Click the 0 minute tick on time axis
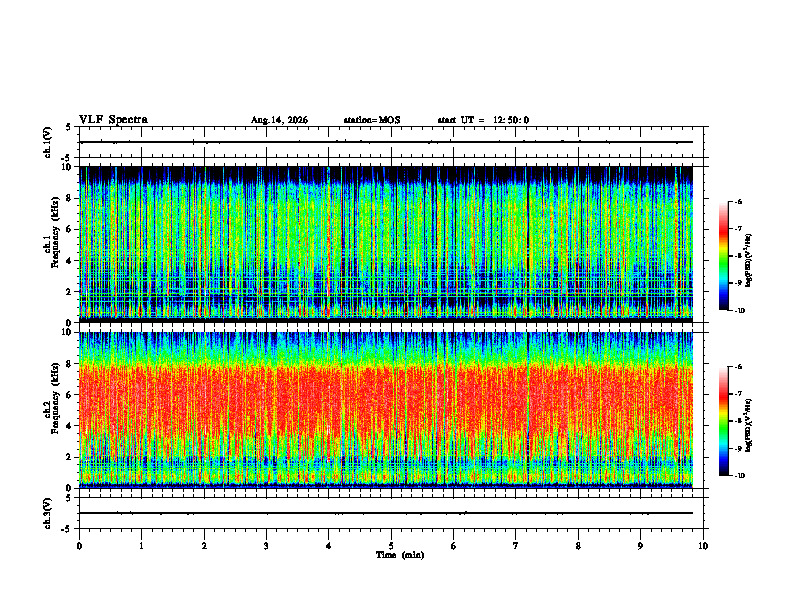This screenshot has width=792, height=612. pos(79,546)
